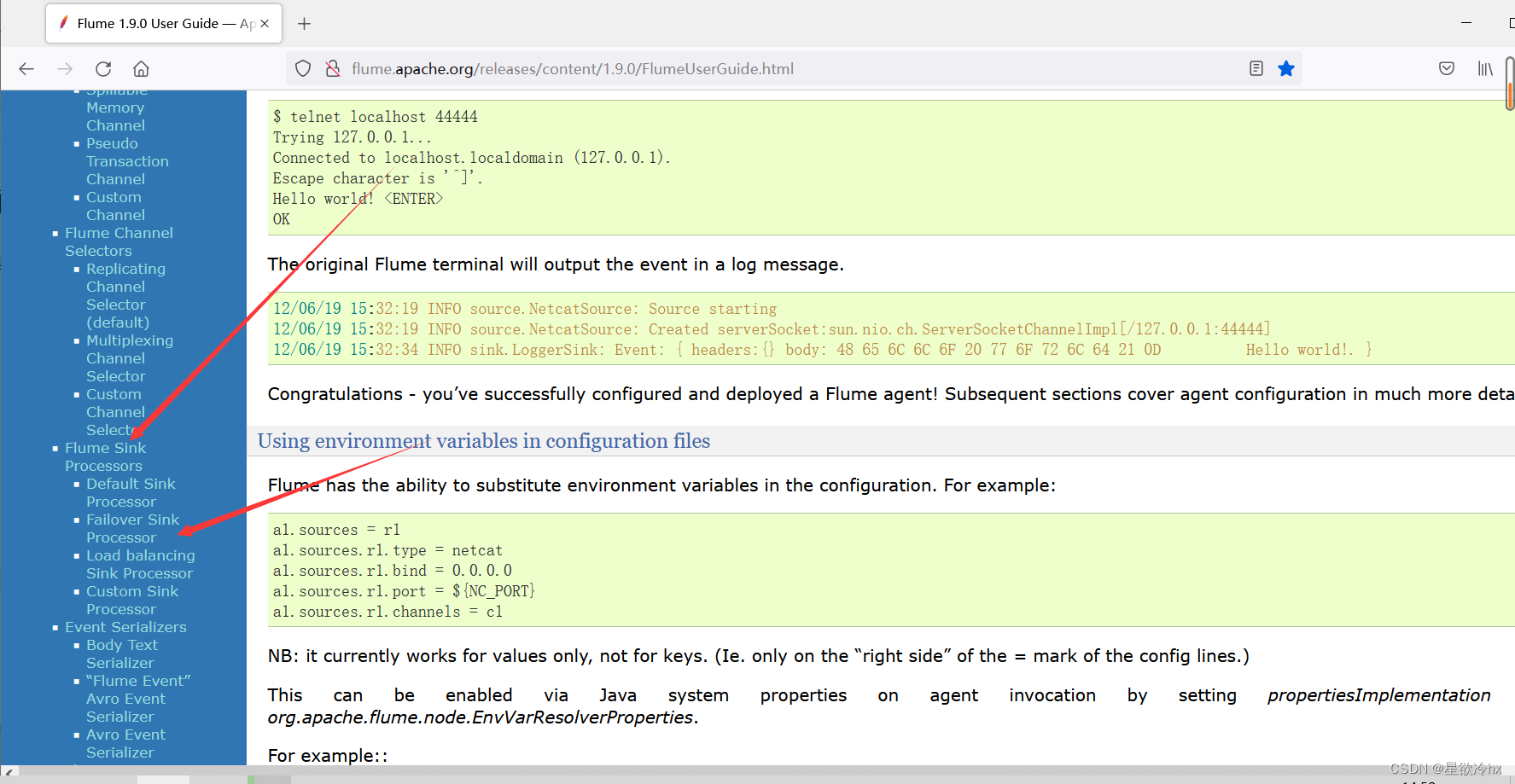
Task: Go to Flume Channel Selectors section
Action: [x=119, y=241]
